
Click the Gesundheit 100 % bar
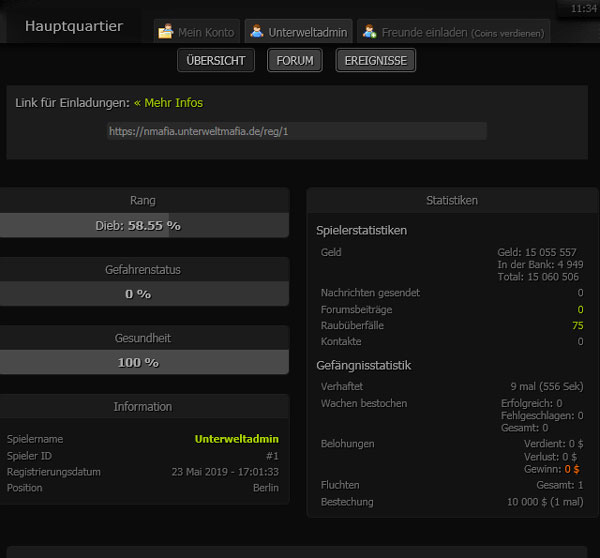144,362
